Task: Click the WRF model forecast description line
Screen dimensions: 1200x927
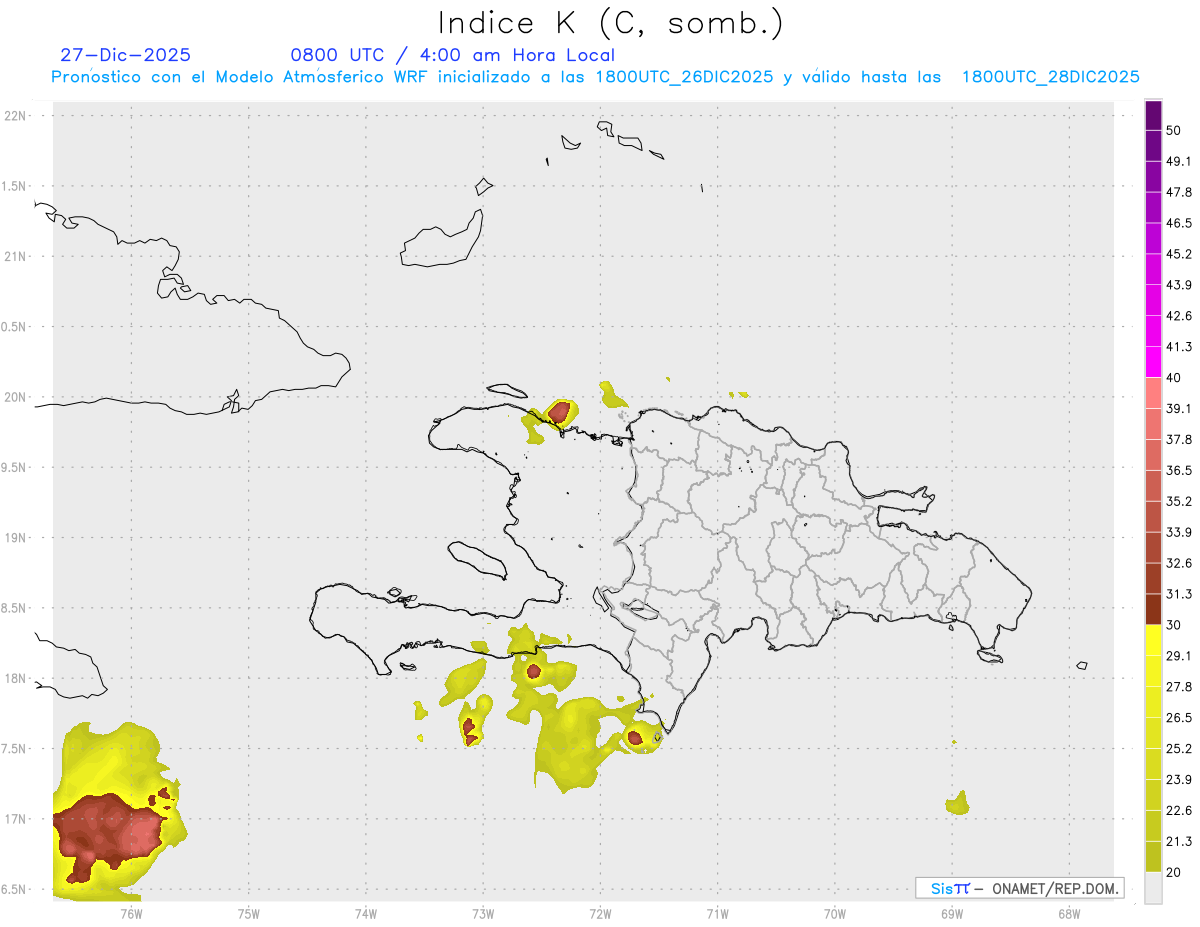Action: pos(596,77)
